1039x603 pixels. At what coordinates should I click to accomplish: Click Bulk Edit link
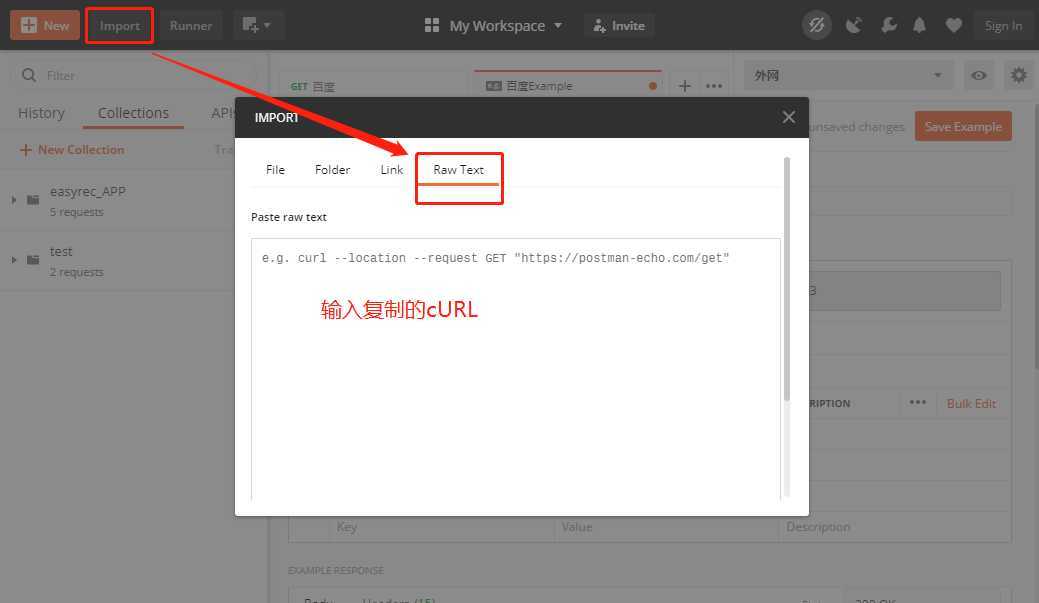click(x=971, y=404)
